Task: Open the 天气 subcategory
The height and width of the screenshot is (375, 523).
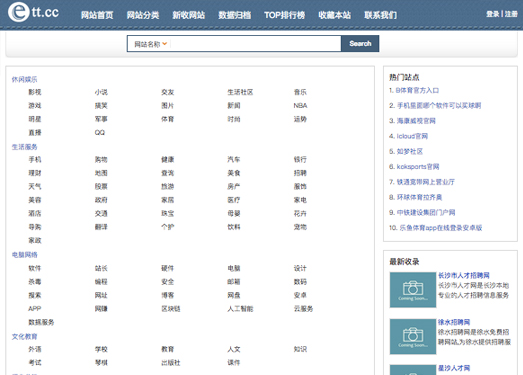Action: pos(35,186)
